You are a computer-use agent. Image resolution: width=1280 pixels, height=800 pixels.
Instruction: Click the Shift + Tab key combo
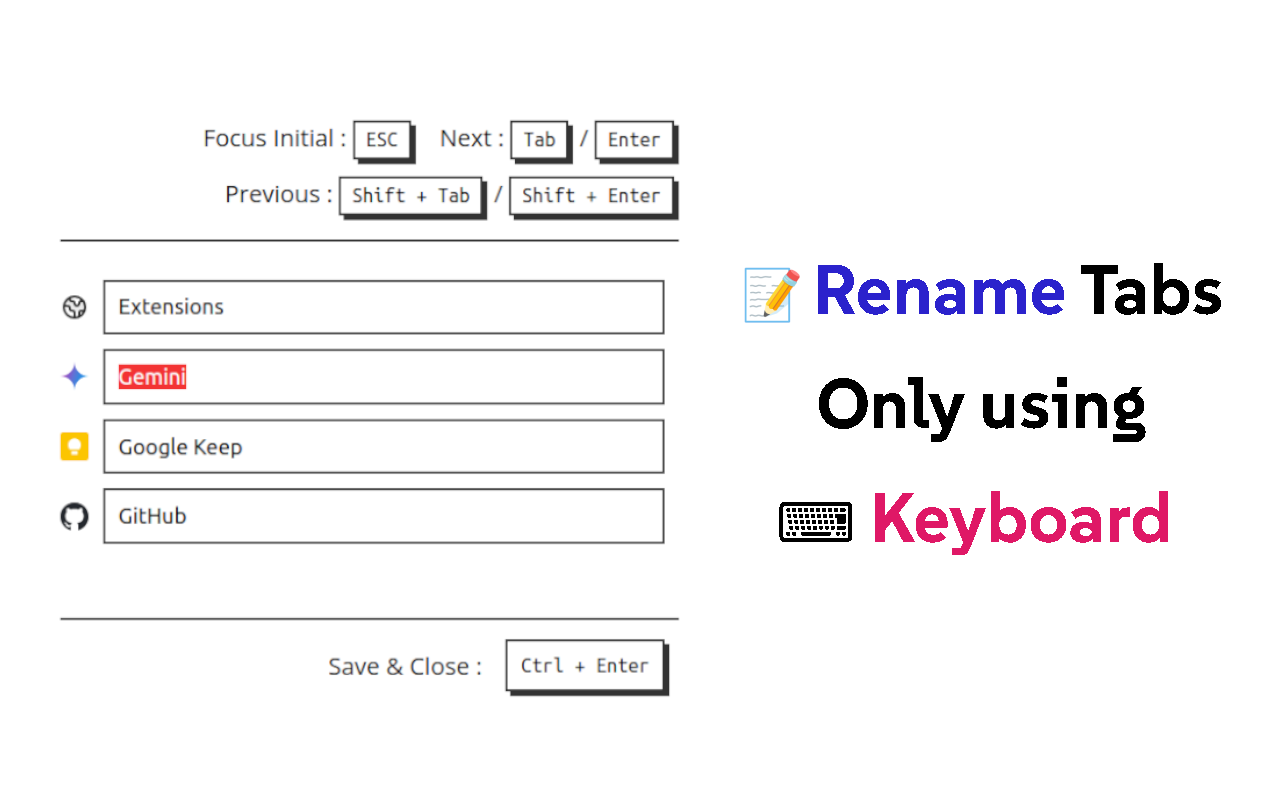click(x=411, y=195)
